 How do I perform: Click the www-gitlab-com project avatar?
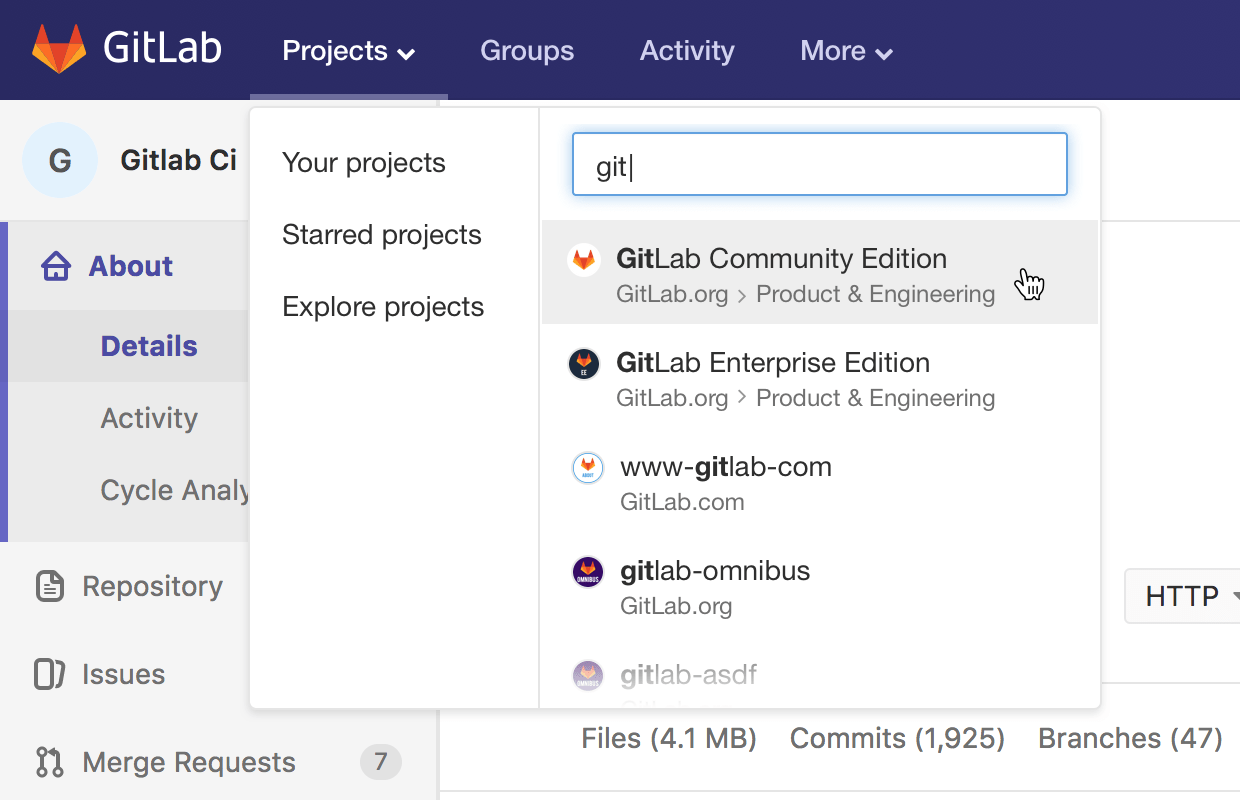[x=588, y=468]
